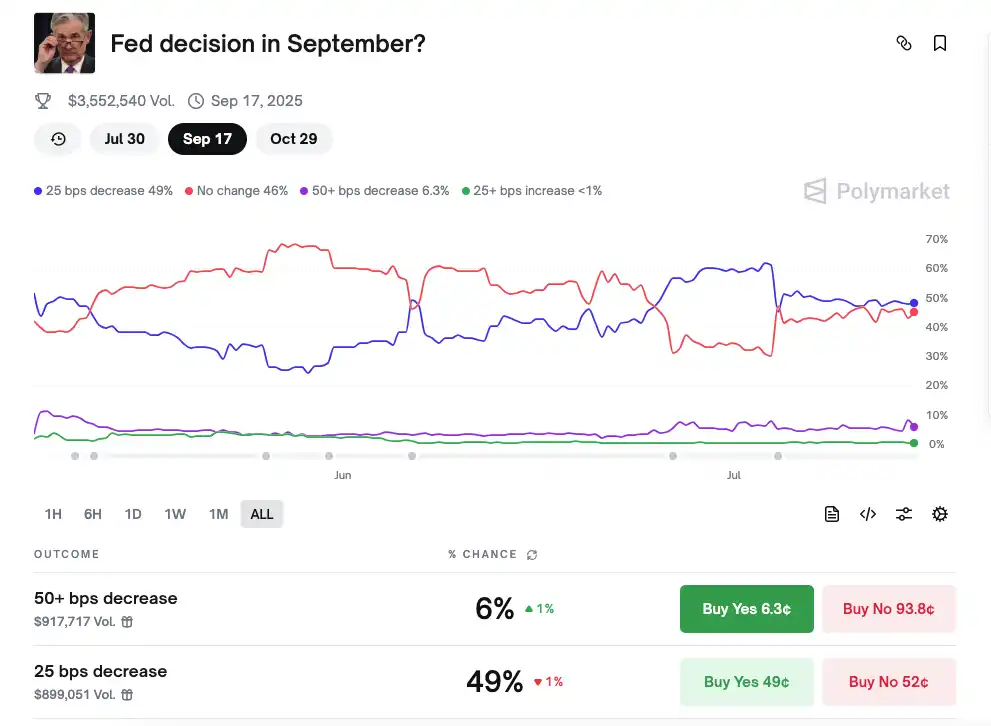Click the 25 bps decrease legend dot
This screenshot has width=991, height=726.
(38, 191)
